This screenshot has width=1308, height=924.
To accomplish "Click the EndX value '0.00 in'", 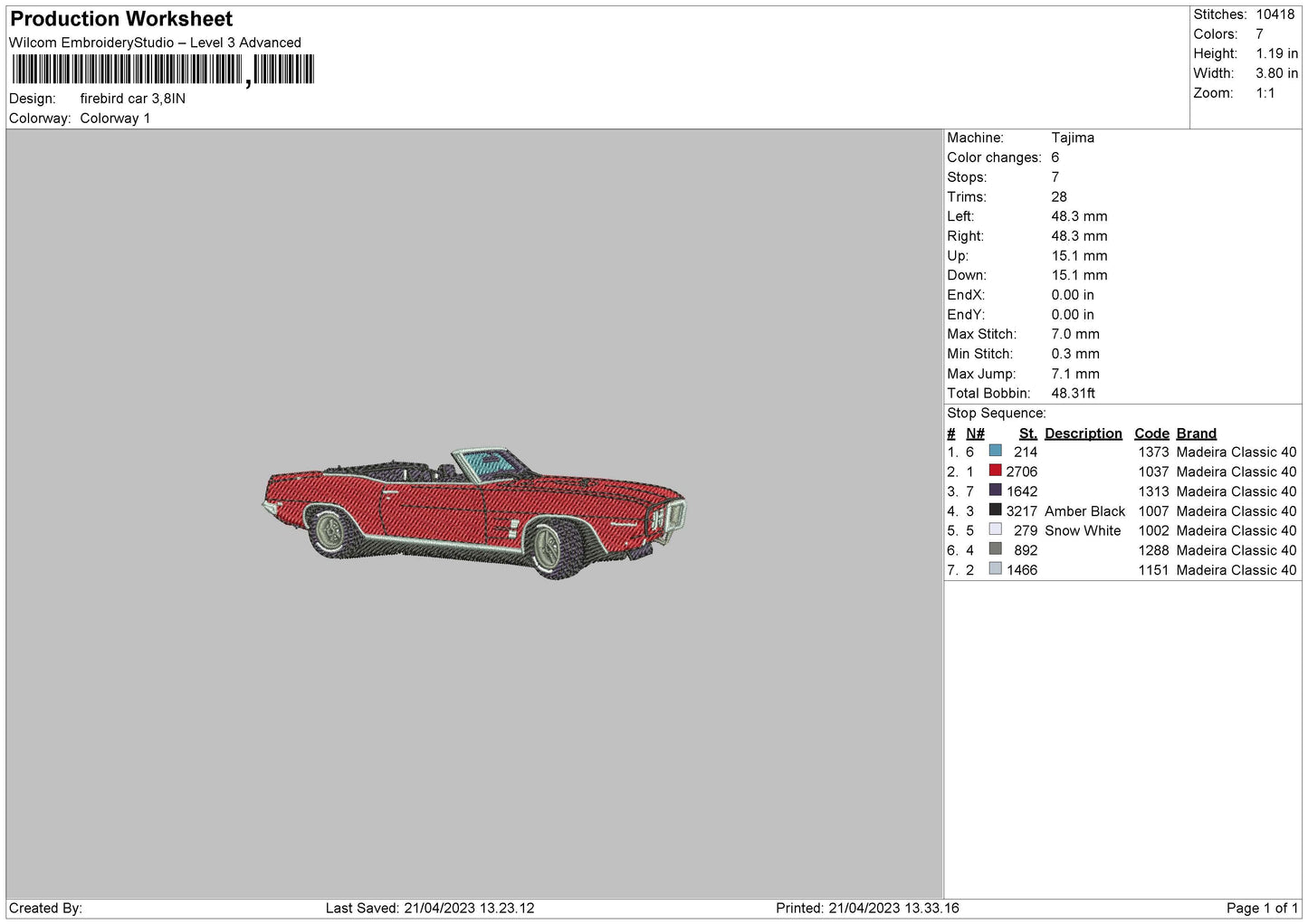I will [x=1073, y=295].
